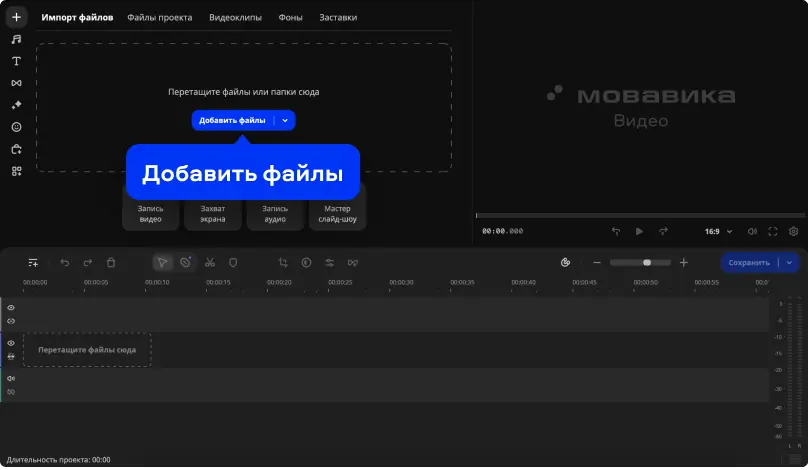Open the Sounds music note section
Viewport: 808px width, 470px height.
coord(16,39)
